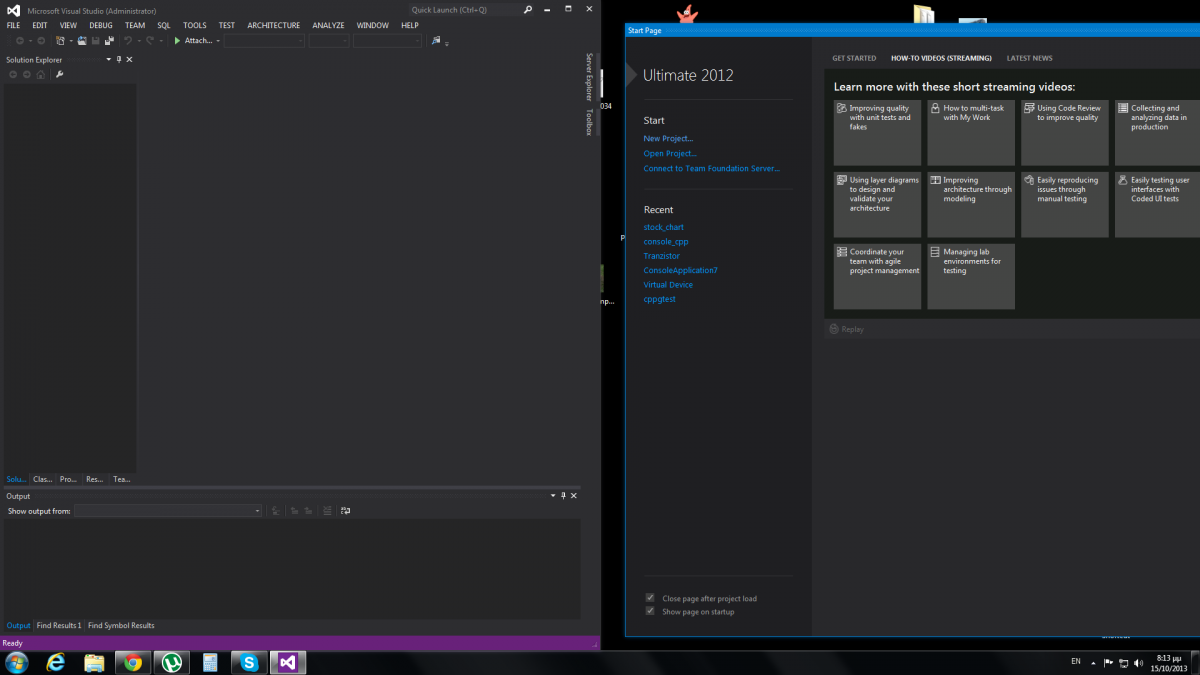Image resolution: width=1200 pixels, height=675 pixels.
Task: Click the Save All toolbar icon
Action: (109, 41)
